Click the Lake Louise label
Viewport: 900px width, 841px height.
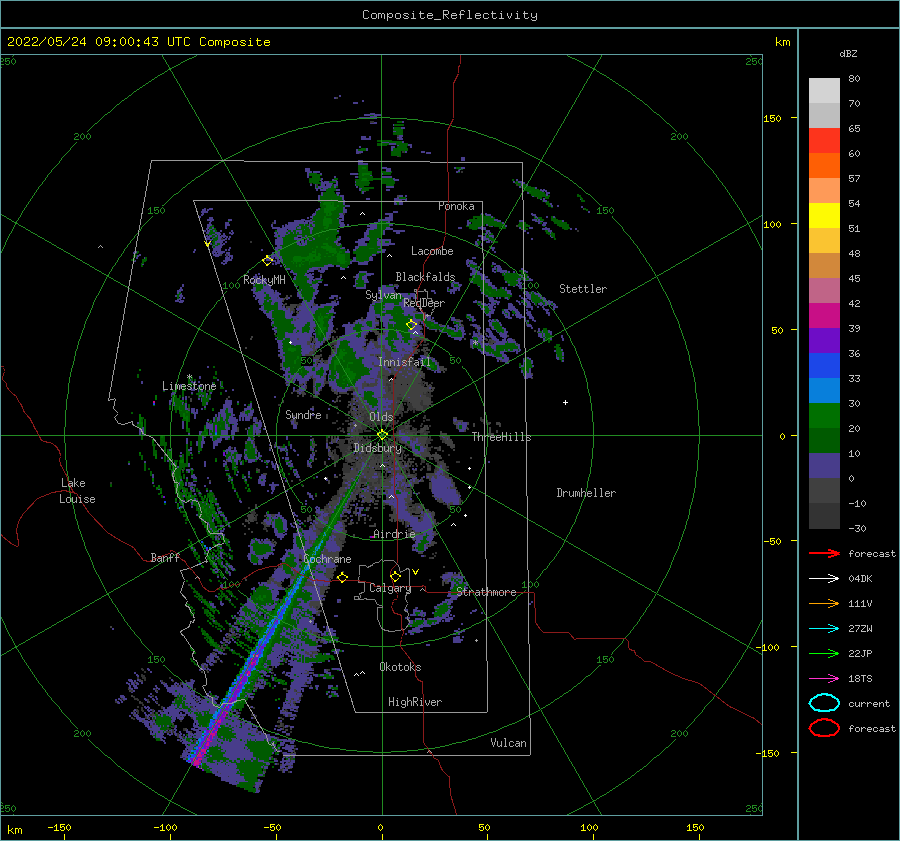pos(77,491)
